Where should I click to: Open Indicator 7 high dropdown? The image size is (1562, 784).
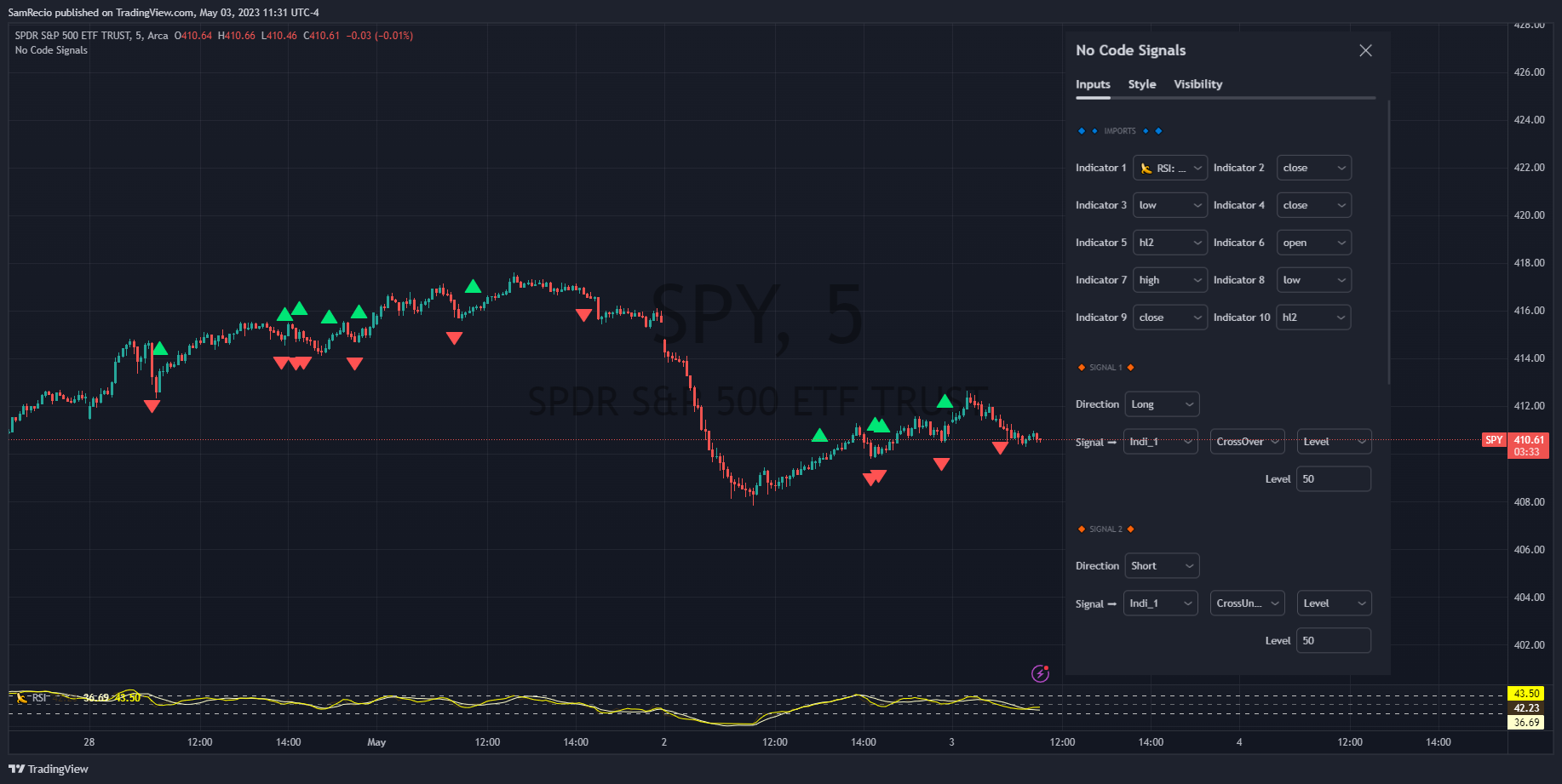point(1170,280)
